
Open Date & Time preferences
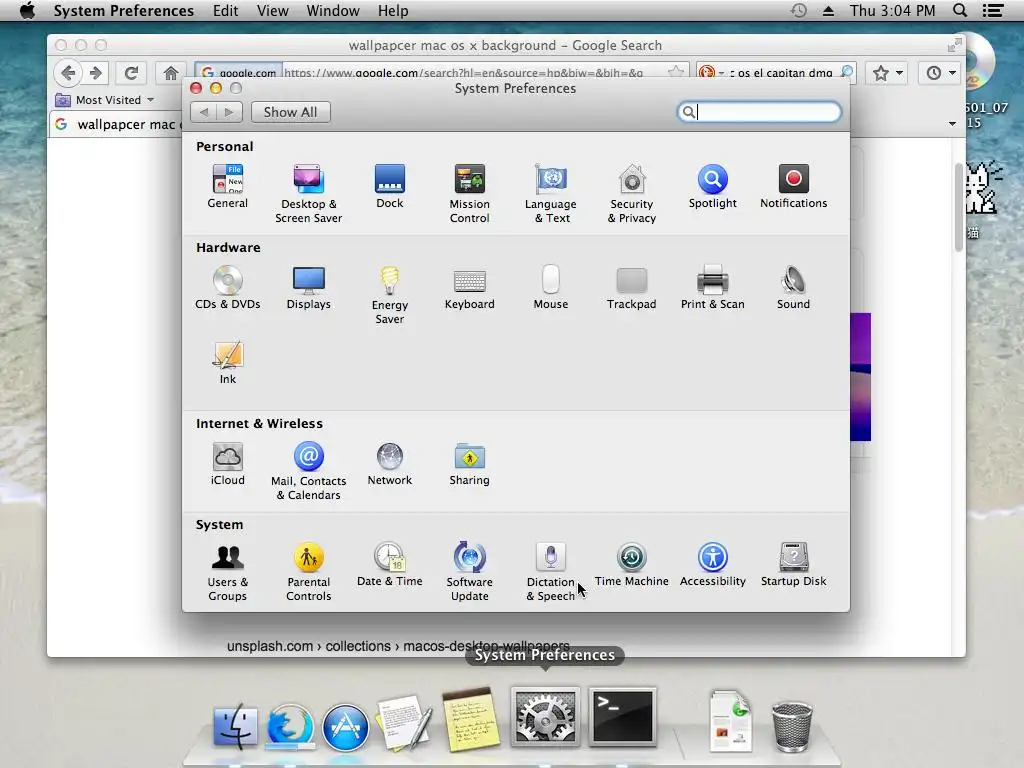389,564
